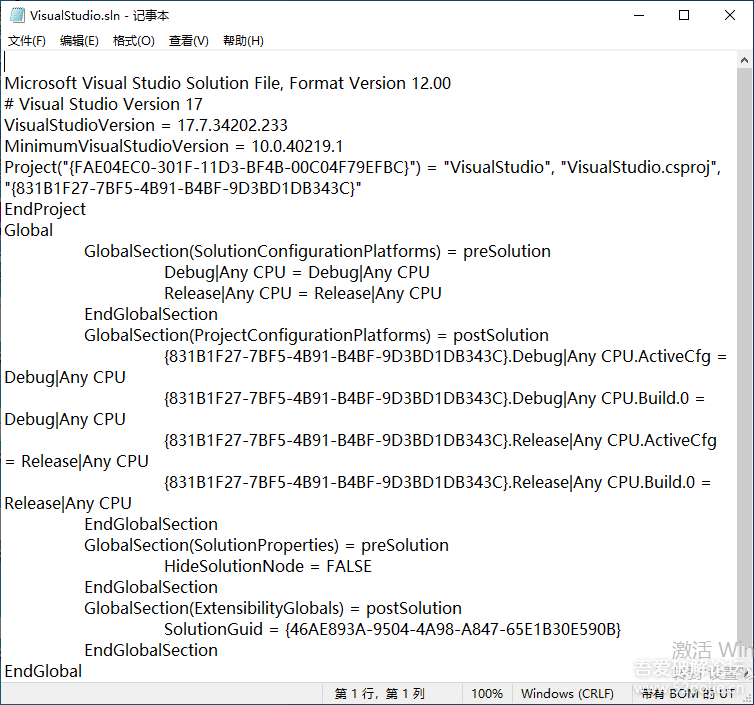
Task: Open the 查看(V) menu
Action: [188, 41]
